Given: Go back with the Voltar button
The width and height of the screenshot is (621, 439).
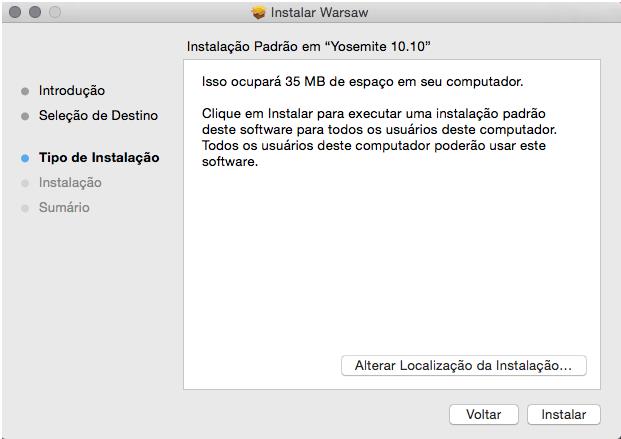Looking at the screenshot, I should [484, 414].
